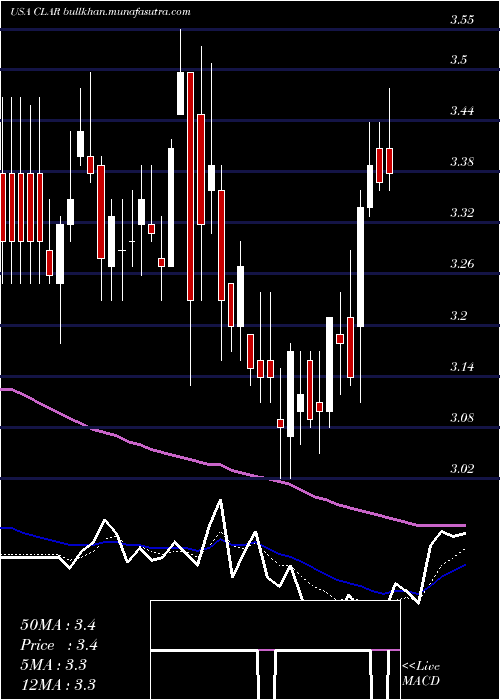
Task: Click the '12MA : 3.3' readout
Action: (x=58, y=685)
